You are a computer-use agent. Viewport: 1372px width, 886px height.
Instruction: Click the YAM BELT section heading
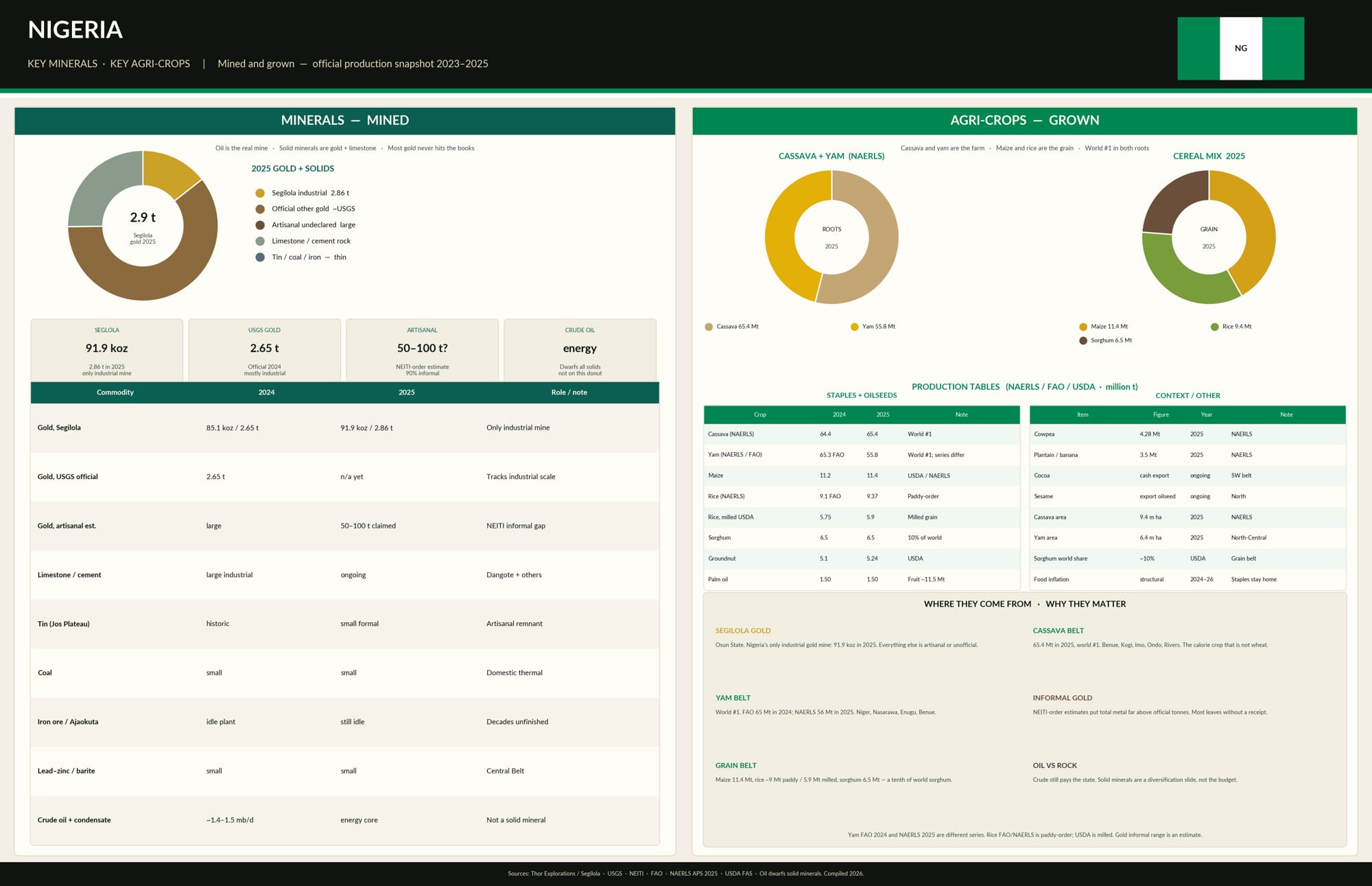(x=733, y=698)
